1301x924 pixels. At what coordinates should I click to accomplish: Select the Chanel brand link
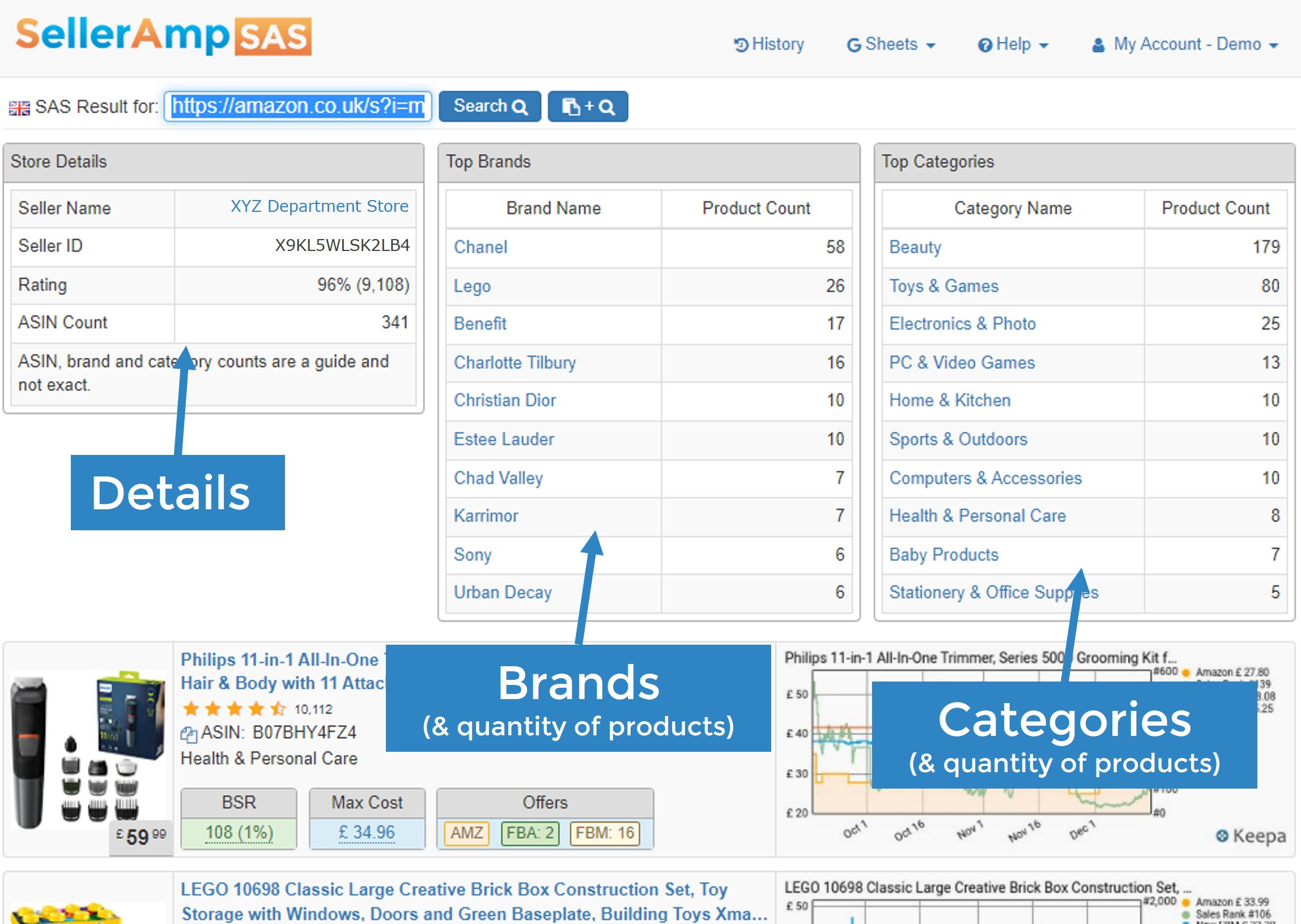481,247
